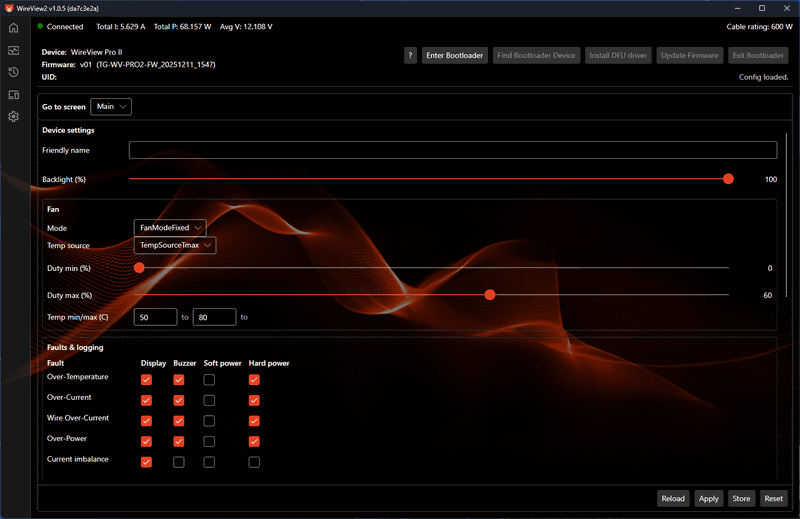This screenshot has width=800, height=519.
Task: Enable Over-Power Soft power checkbox
Action: [x=209, y=441]
